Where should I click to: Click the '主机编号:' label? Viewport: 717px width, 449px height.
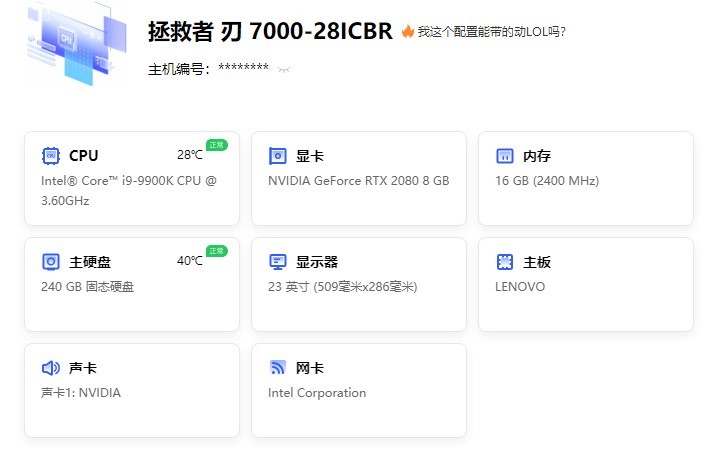pyautogui.click(x=179, y=69)
